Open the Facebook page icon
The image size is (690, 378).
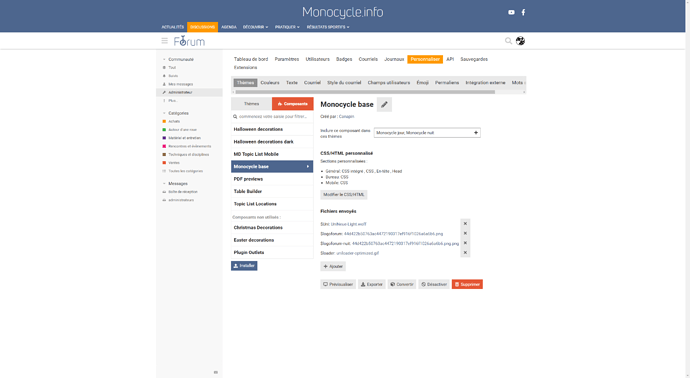(x=523, y=12)
